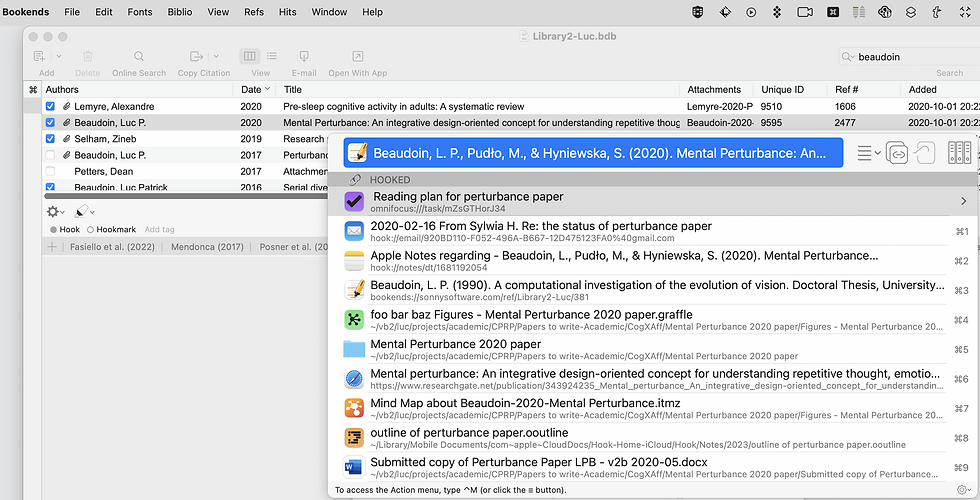
Task: Click the plus button before Fasiello tab
Action: 52,247
